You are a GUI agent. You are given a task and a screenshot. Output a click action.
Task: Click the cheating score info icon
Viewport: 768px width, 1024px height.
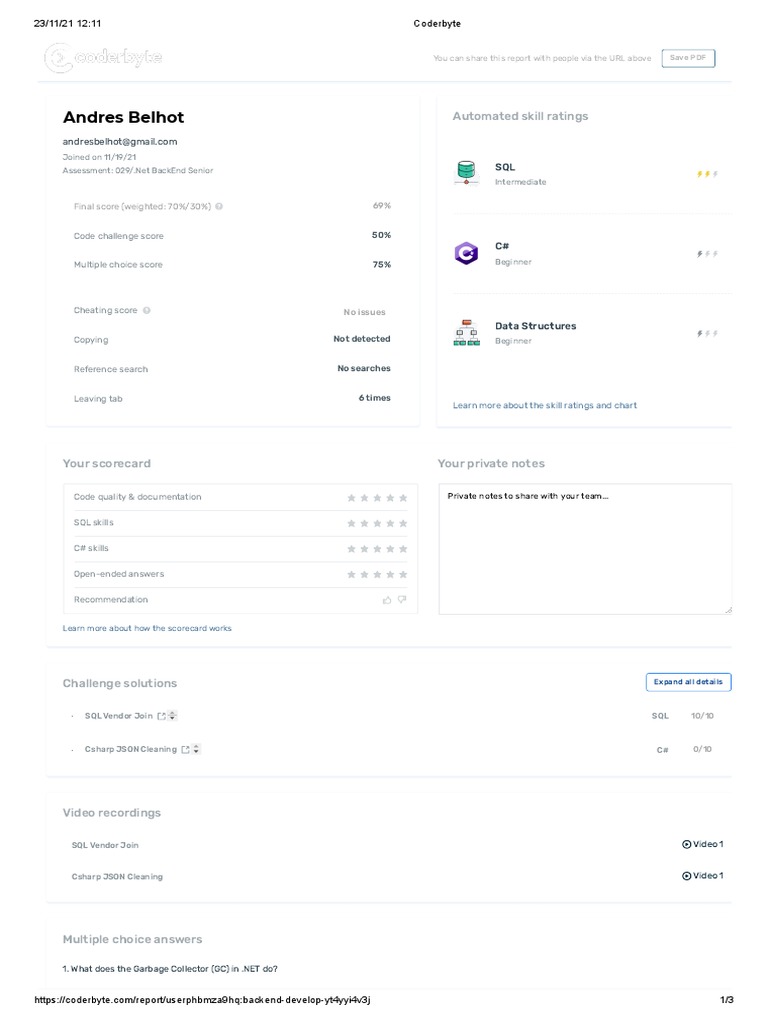coord(147,311)
